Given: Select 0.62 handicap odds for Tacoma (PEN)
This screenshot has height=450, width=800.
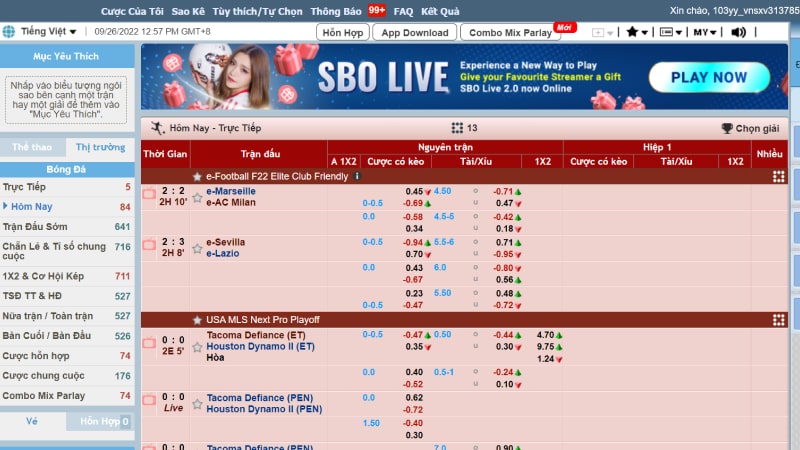Looking at the screenshot, I should [414, 397].
